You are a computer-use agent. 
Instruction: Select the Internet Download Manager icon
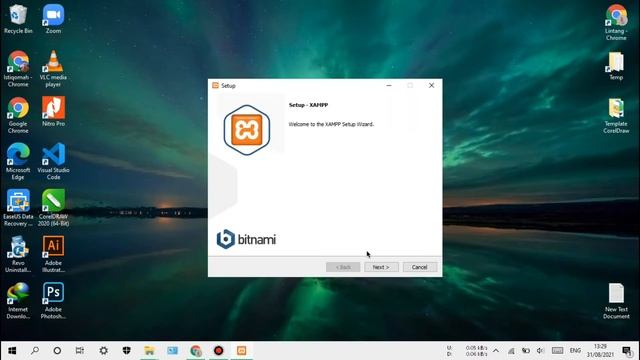[x=18, y=300]
